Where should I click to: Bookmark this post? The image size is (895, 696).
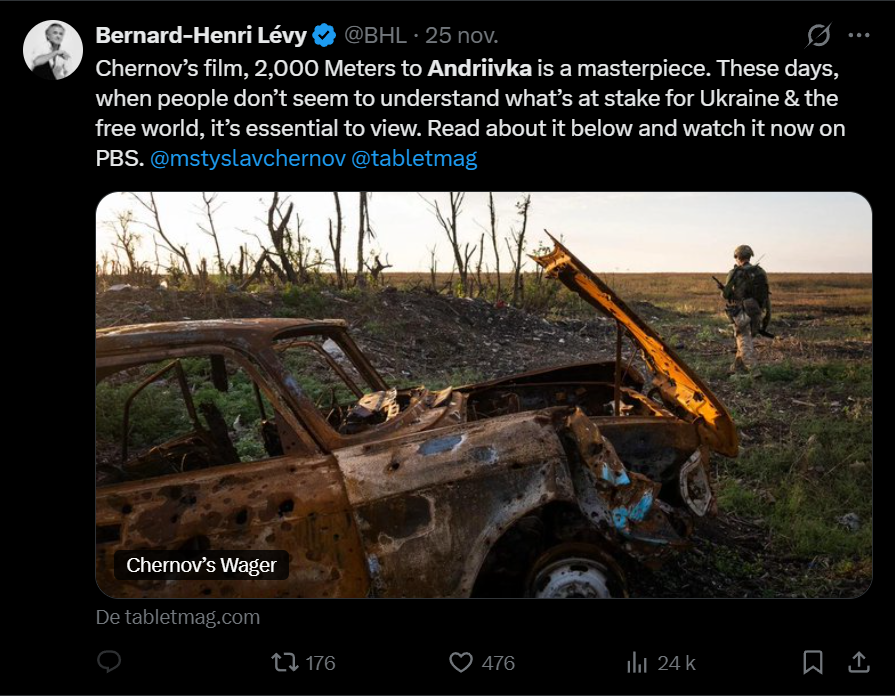point(813,662)
